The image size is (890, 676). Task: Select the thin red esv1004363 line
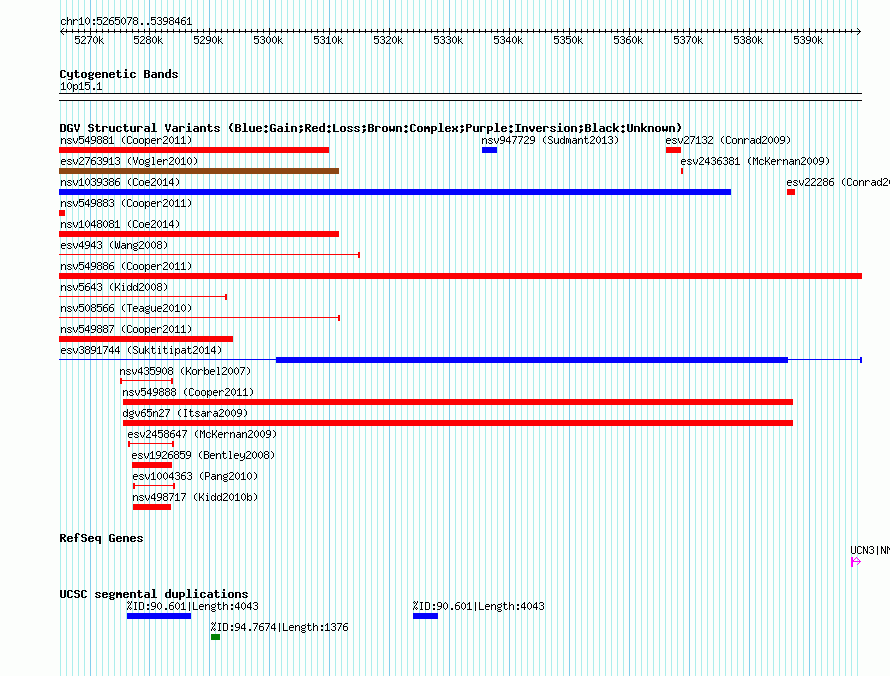click(x=154, y=486)
